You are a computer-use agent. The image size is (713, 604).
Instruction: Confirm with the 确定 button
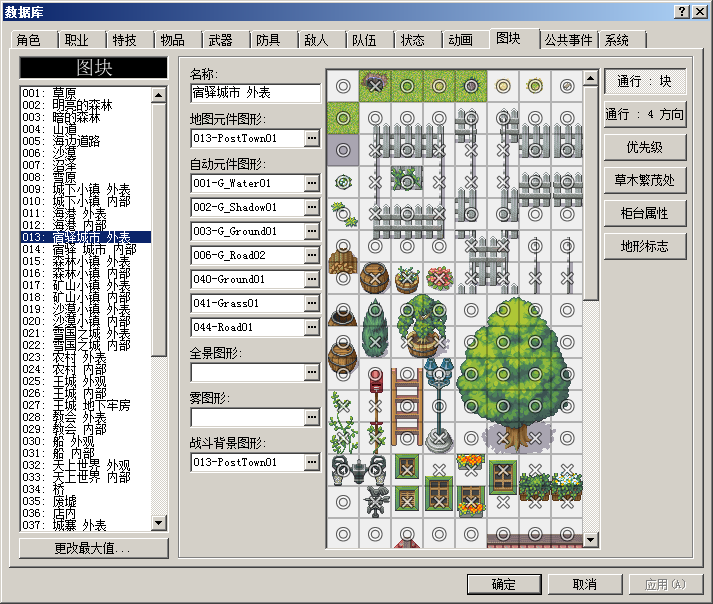point(504,584)
